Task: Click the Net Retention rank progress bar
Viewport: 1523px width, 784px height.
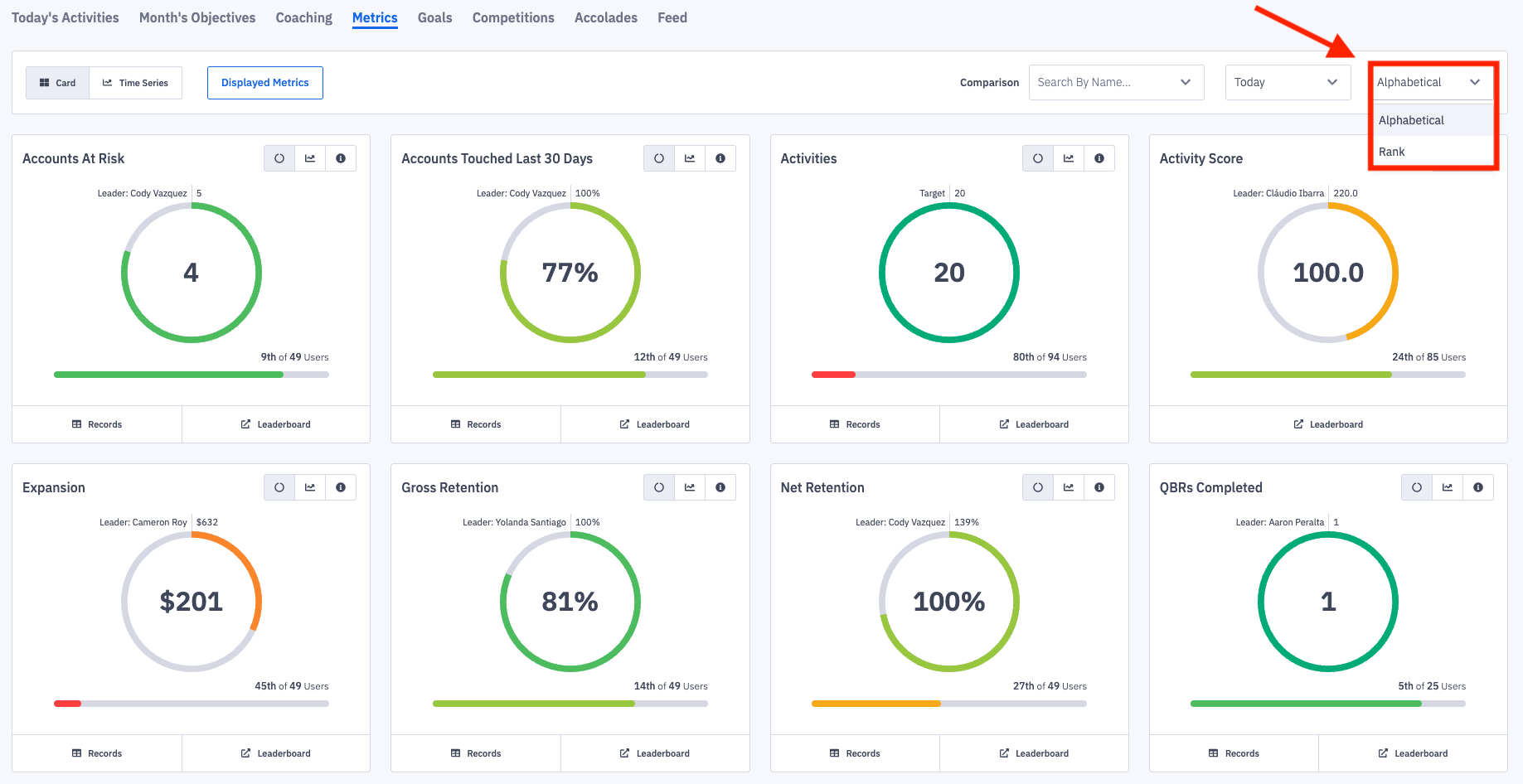Action: point(949,704)
